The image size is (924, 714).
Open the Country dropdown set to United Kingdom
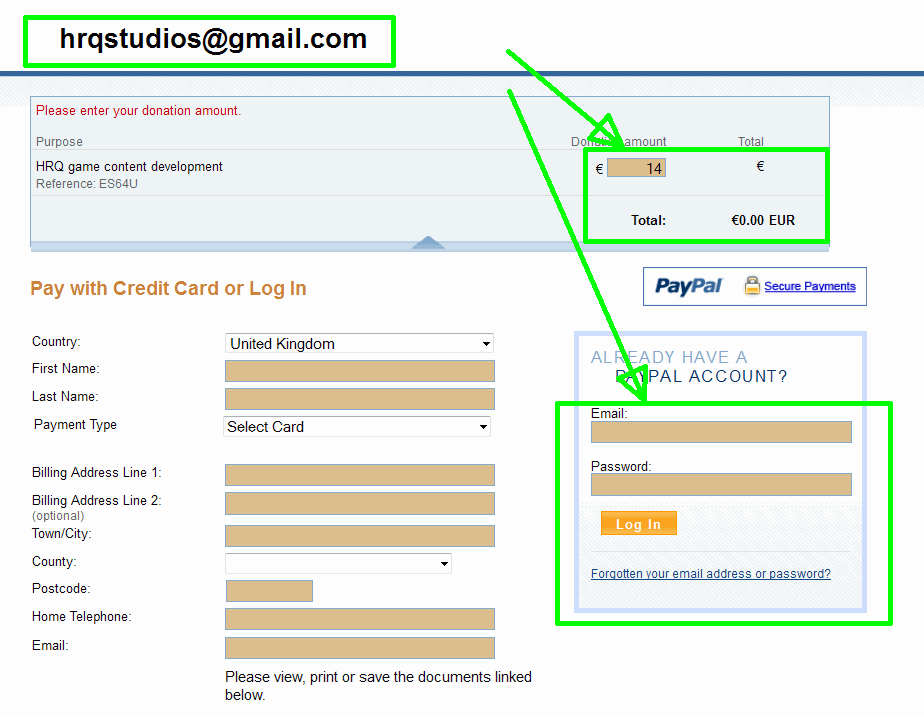tap(359, 343)
